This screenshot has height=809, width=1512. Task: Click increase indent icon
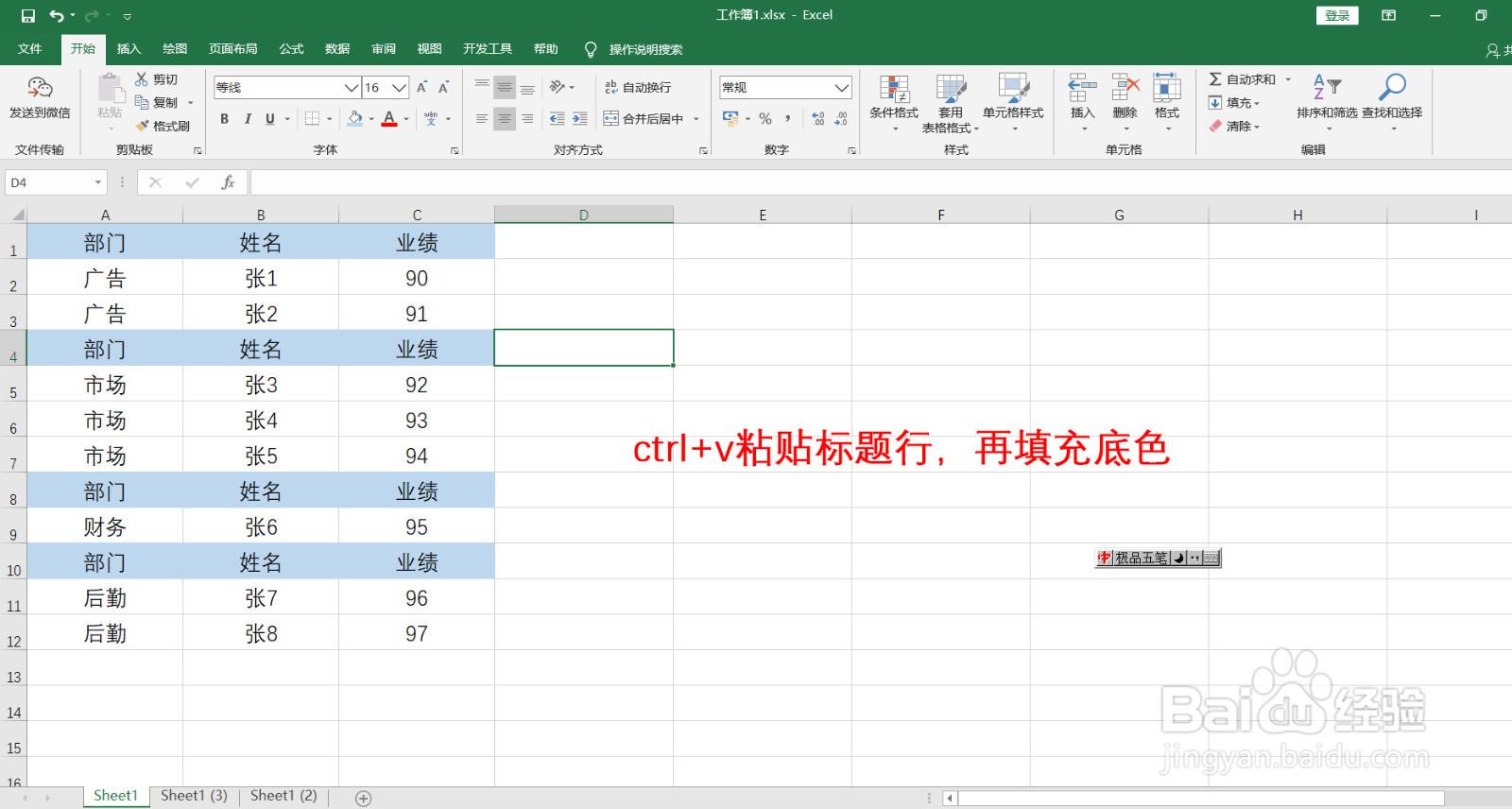pos(580,118)
